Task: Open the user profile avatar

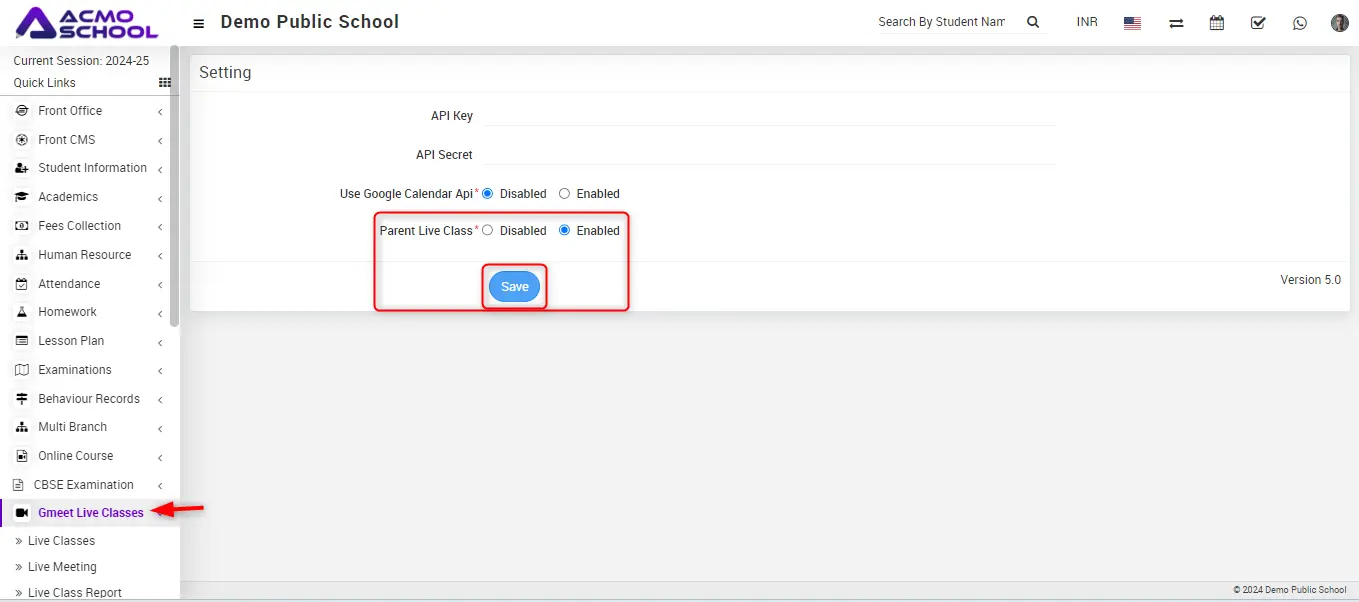Action: [x=1339, y=23]
